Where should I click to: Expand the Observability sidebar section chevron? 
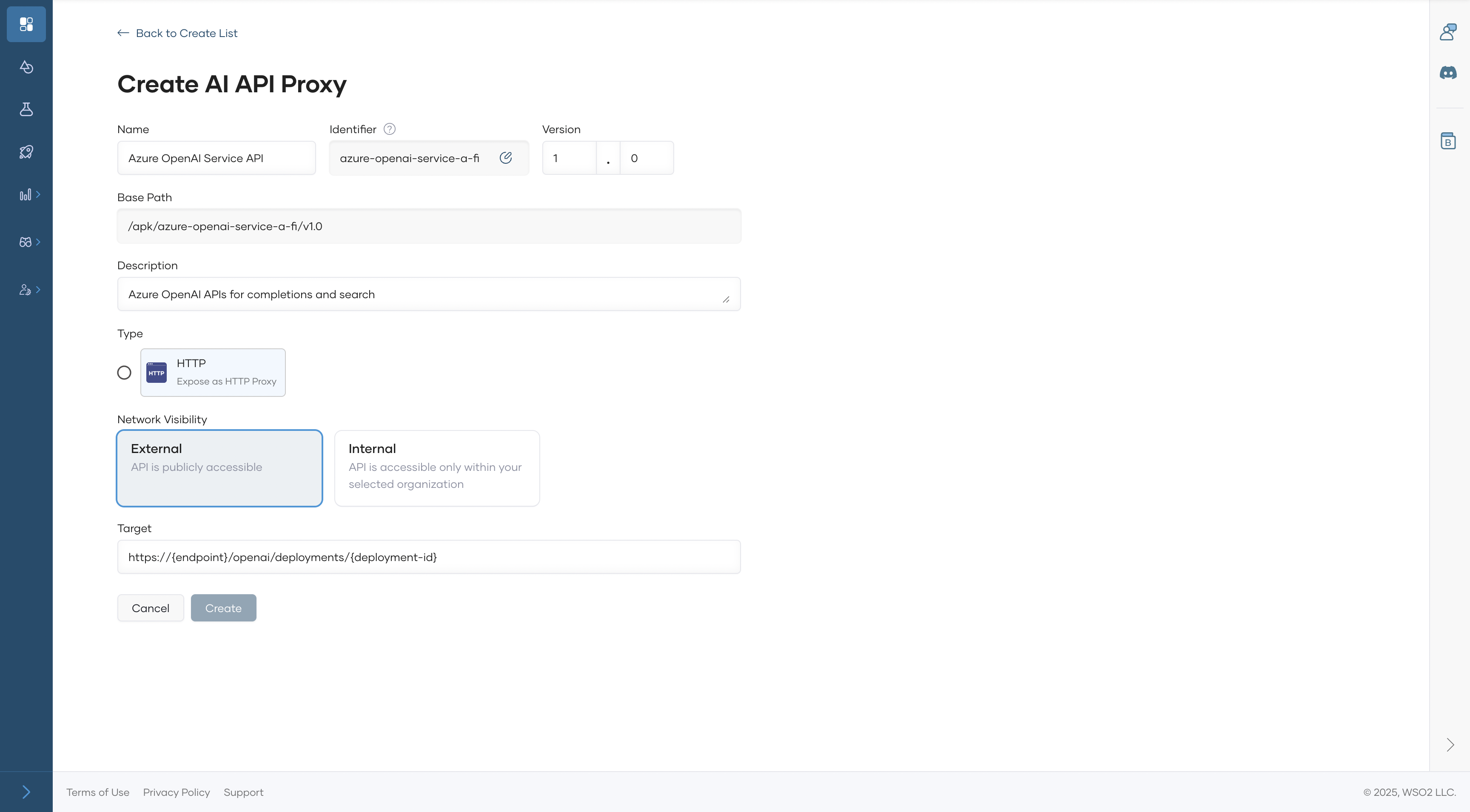(38, 194)
